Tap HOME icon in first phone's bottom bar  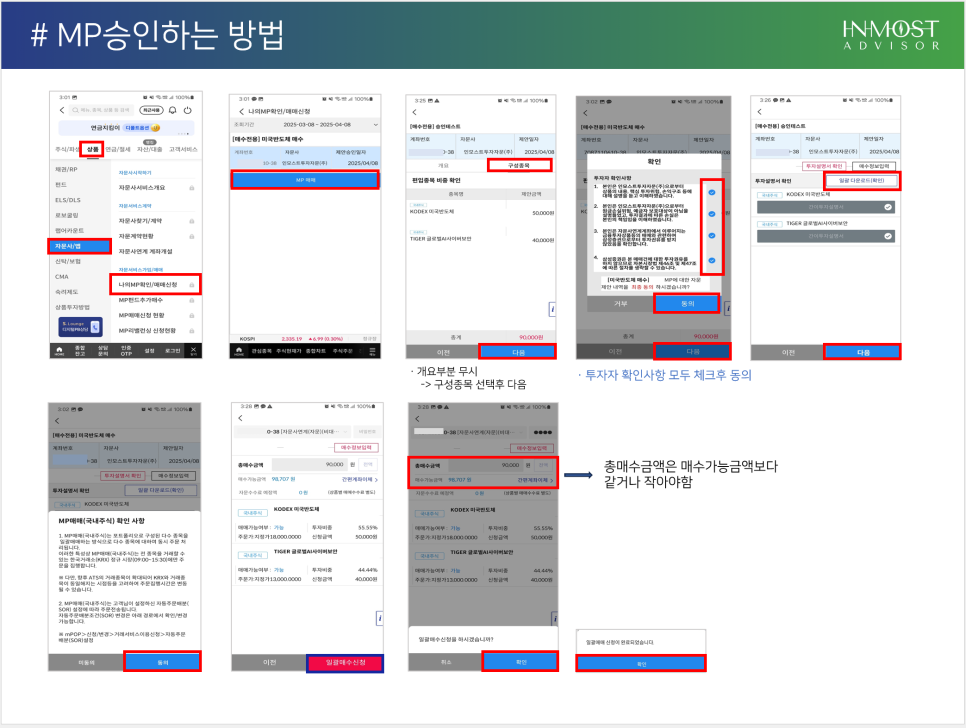point(59,350)
